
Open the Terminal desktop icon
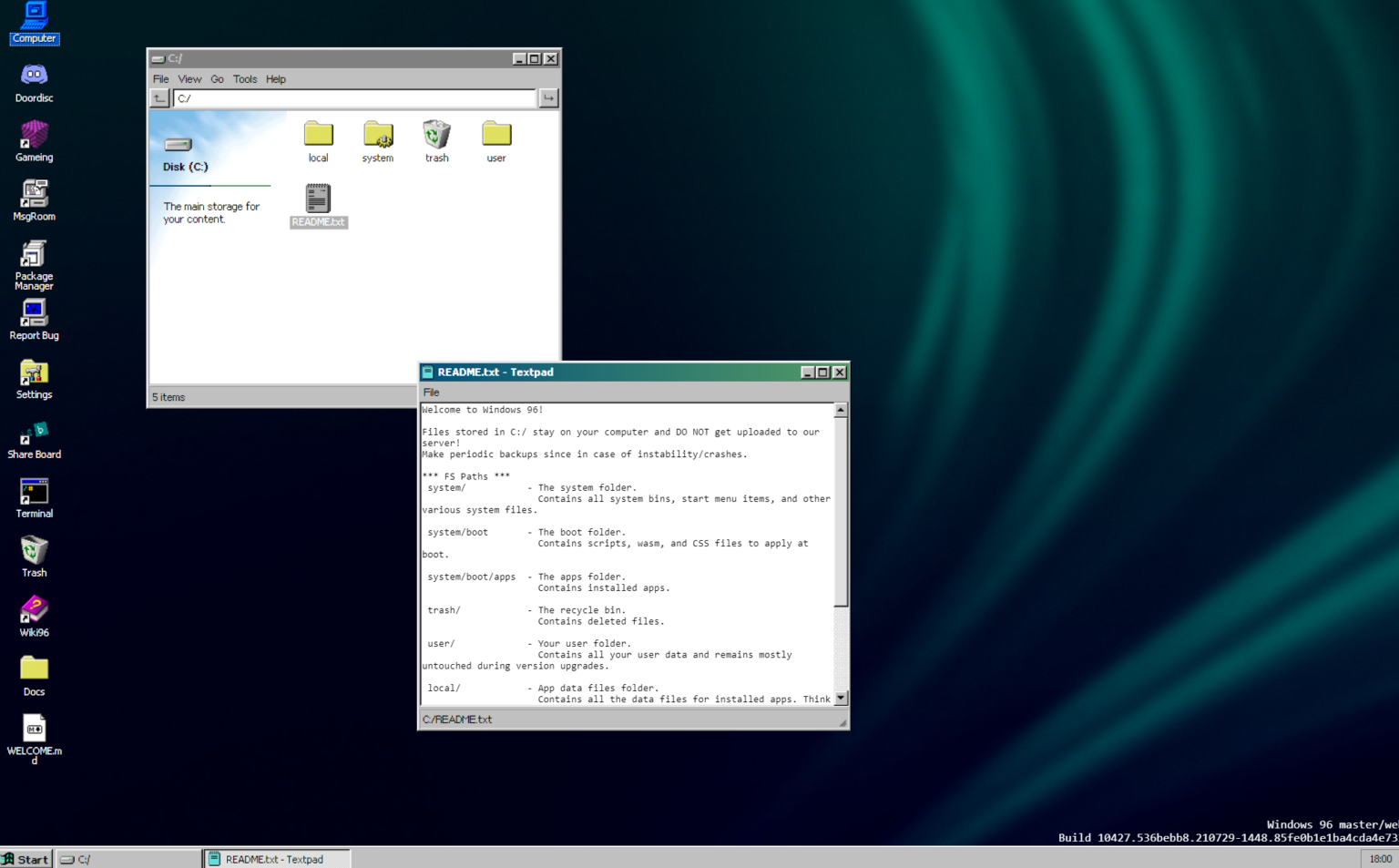tap(34, 498)
